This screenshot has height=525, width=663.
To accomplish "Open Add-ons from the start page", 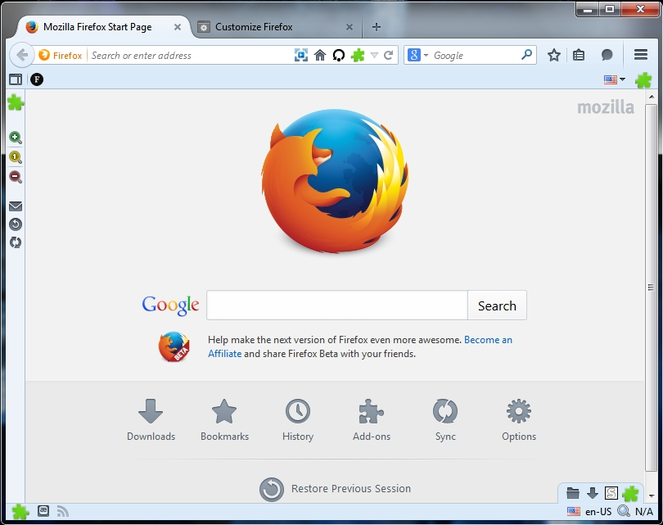I will click(371, 420).
